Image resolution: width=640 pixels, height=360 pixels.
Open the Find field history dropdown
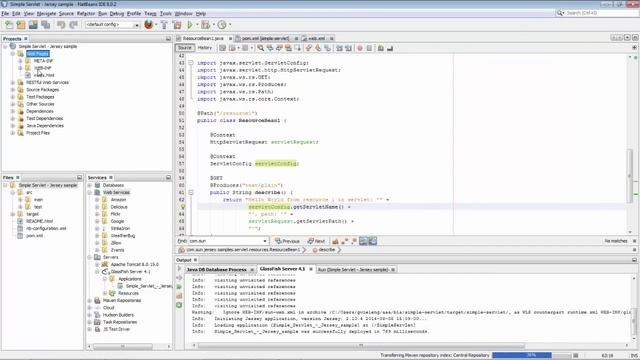265,241
